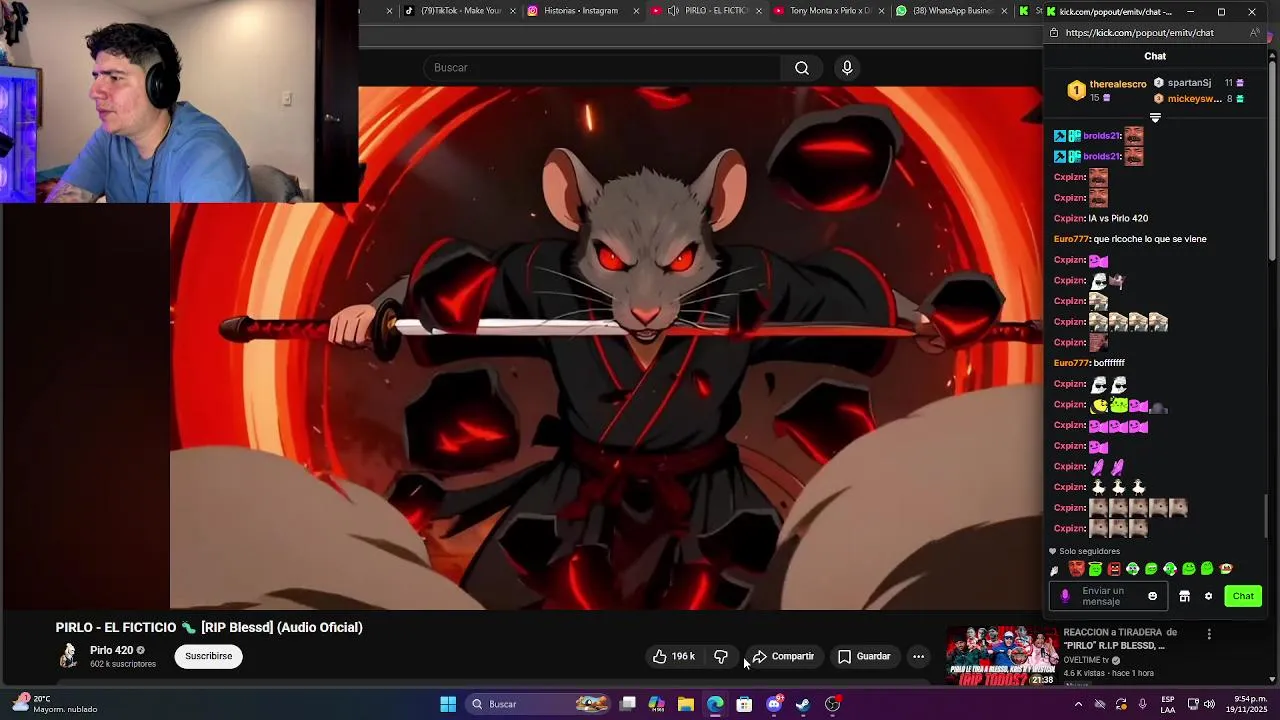This screenshot has height=720, width=1280.
Task: Open emoji picker in Kick chat input
Action: pos(1152,596)
